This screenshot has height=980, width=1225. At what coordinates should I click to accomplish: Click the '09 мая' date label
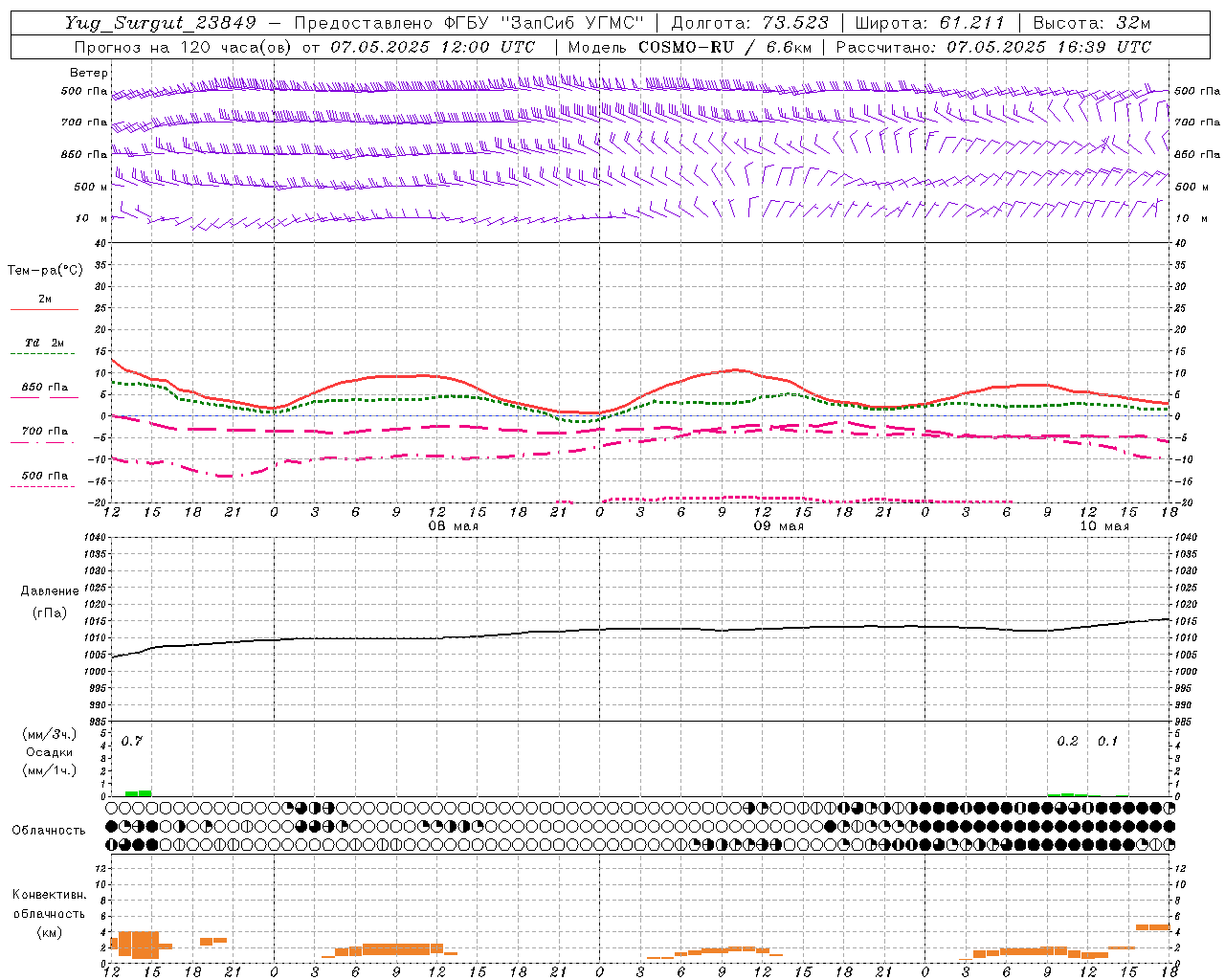[778, 526]
